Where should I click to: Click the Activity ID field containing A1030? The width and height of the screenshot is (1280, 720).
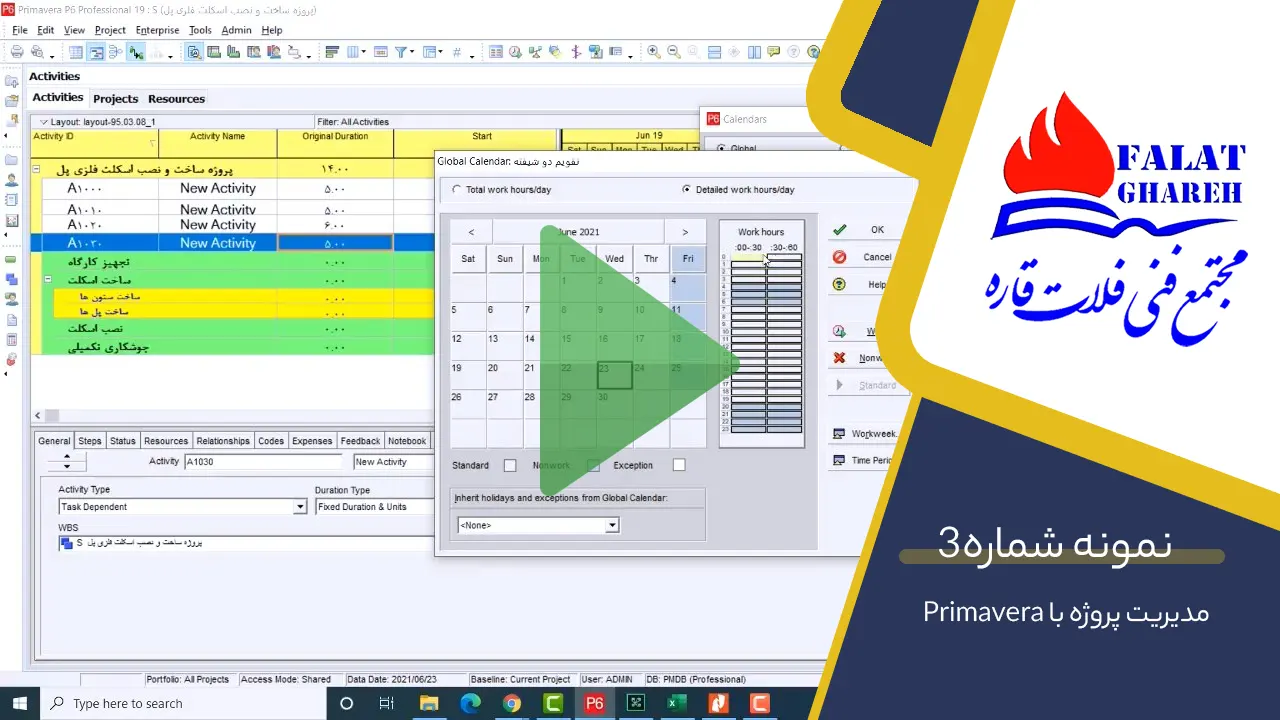click(x=263, y=462)
